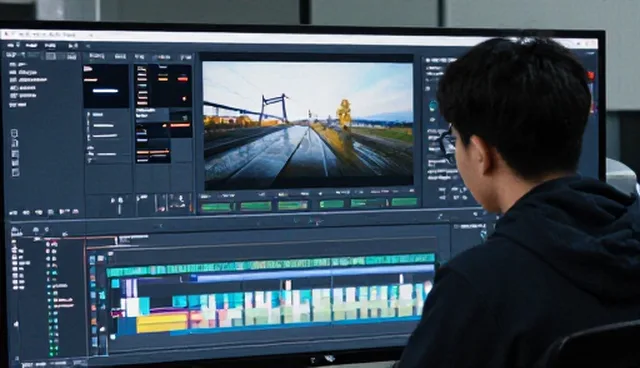640x368 pixels.
Task: Click first green button below the video preview
Action: tap(216, 207)
